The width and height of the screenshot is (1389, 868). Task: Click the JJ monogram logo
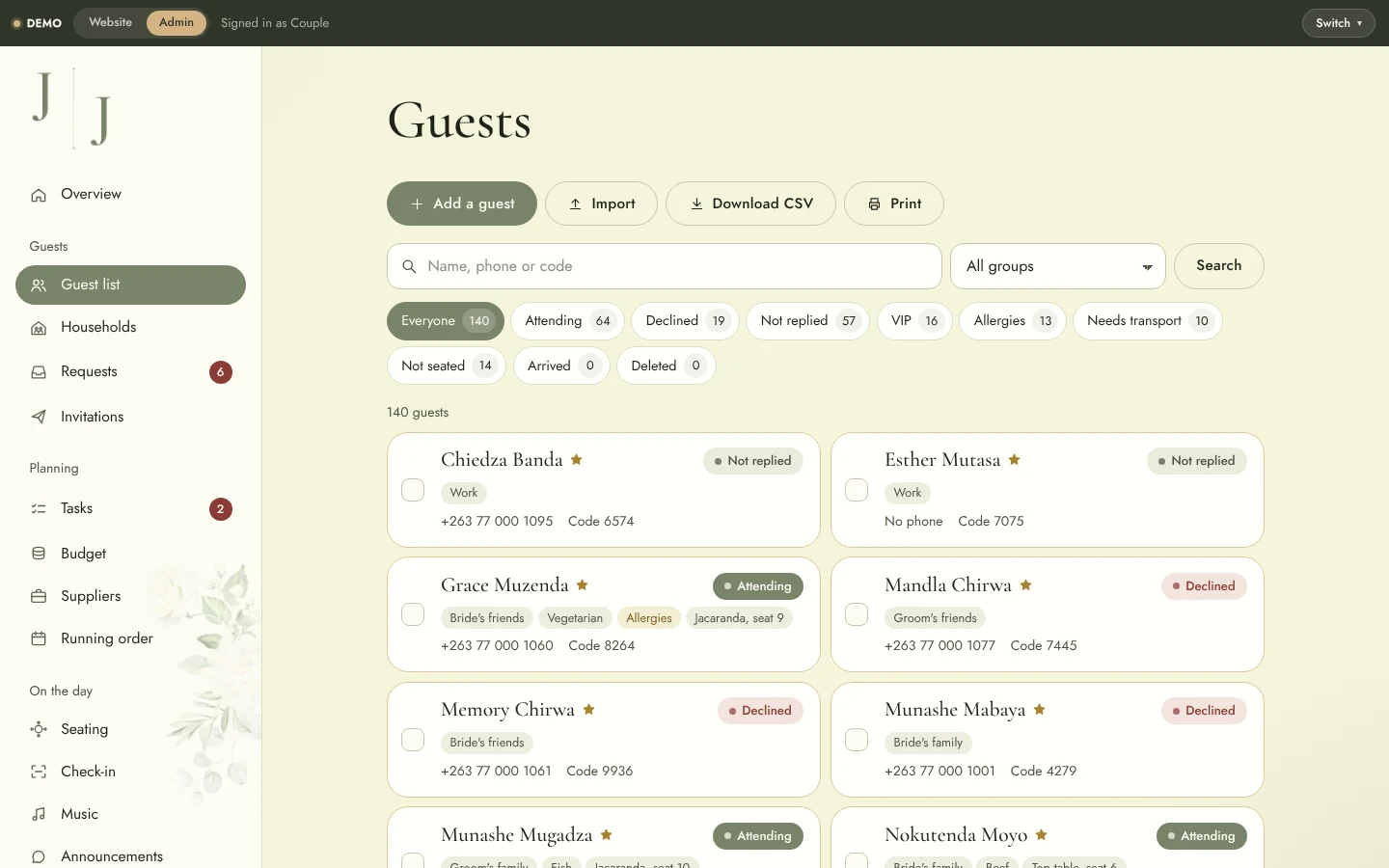pyautogui.click(x=72, y=108)
